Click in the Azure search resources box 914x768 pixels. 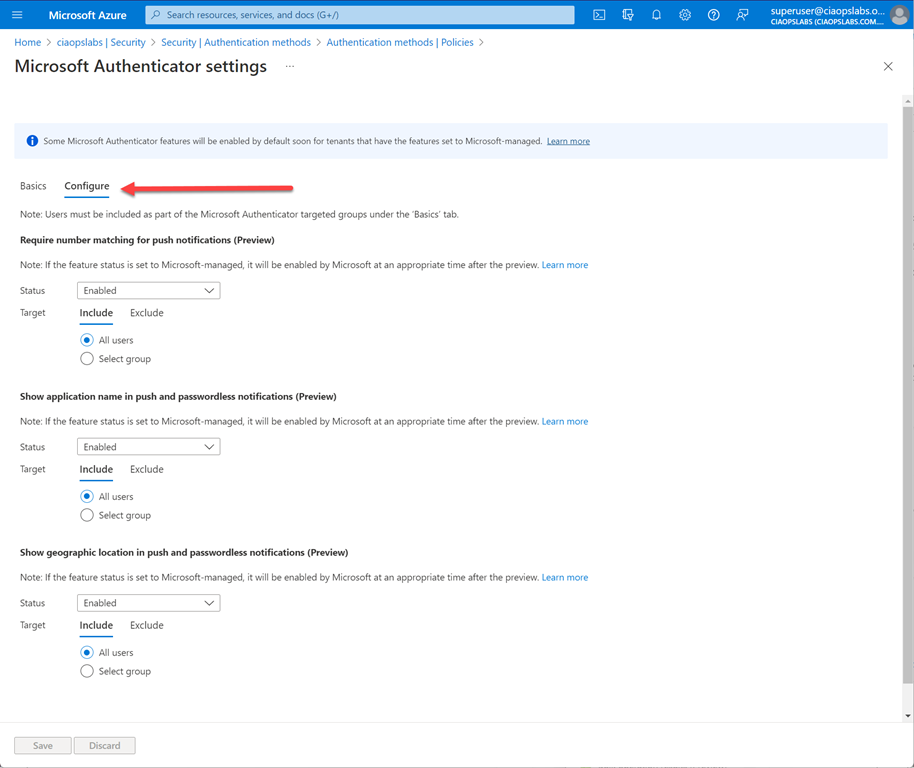point(360,15)
